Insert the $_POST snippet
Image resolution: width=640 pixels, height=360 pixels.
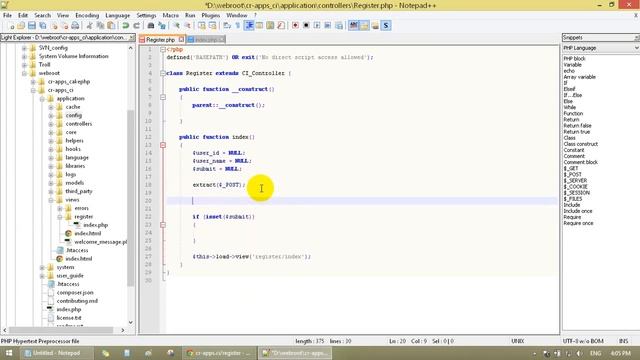(x=573, y=175)
